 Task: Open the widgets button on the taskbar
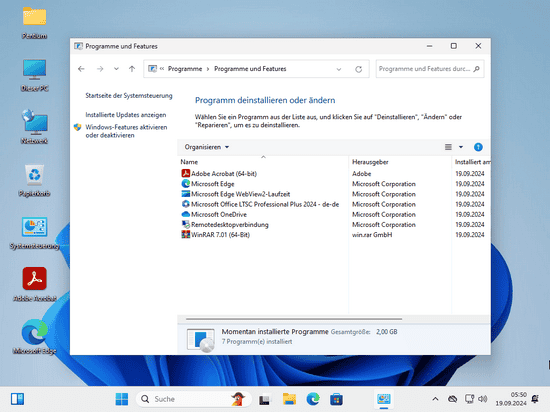[x=17, y=399]
